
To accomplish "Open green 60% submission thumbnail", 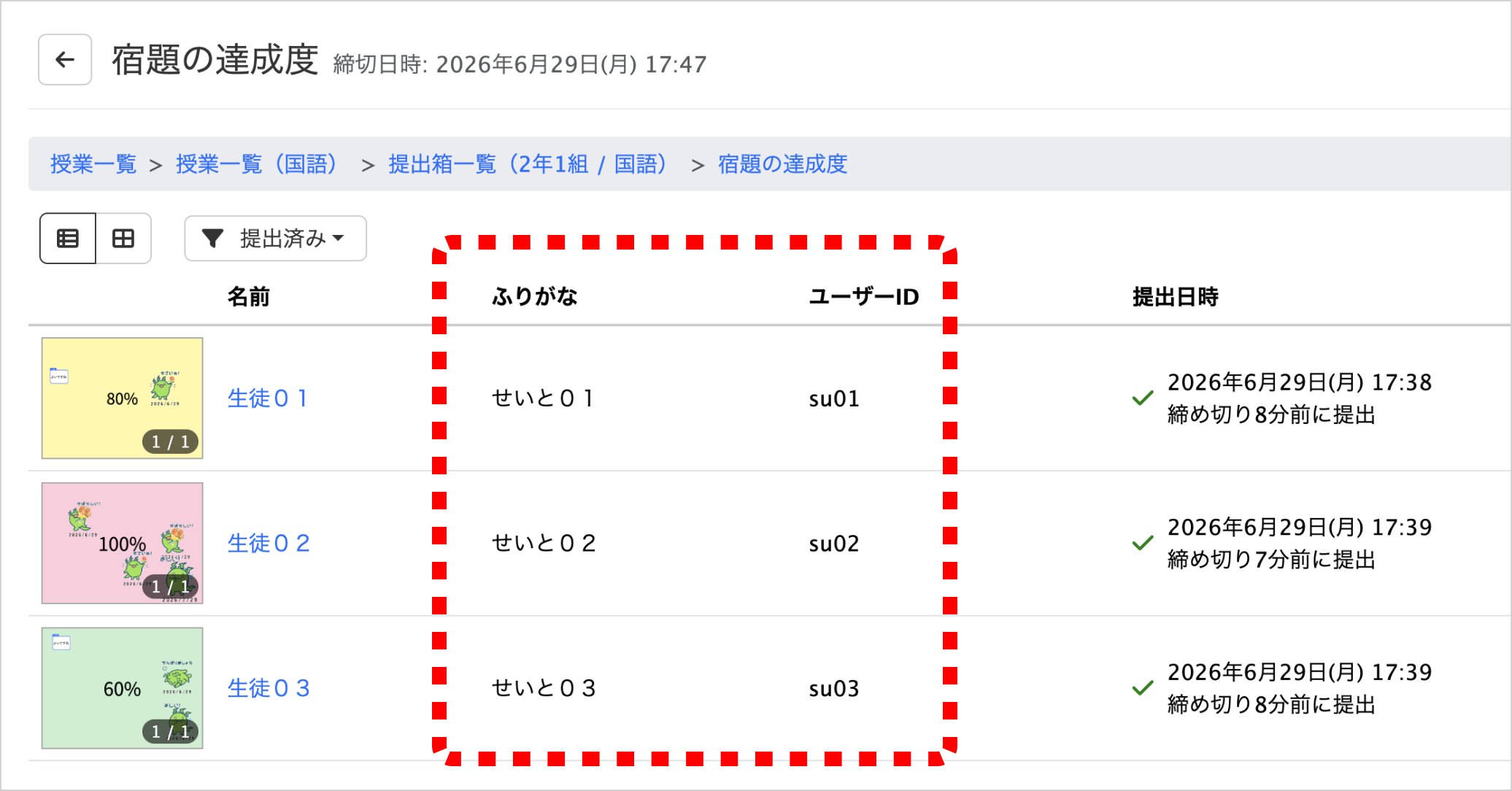I will point(122,688).
